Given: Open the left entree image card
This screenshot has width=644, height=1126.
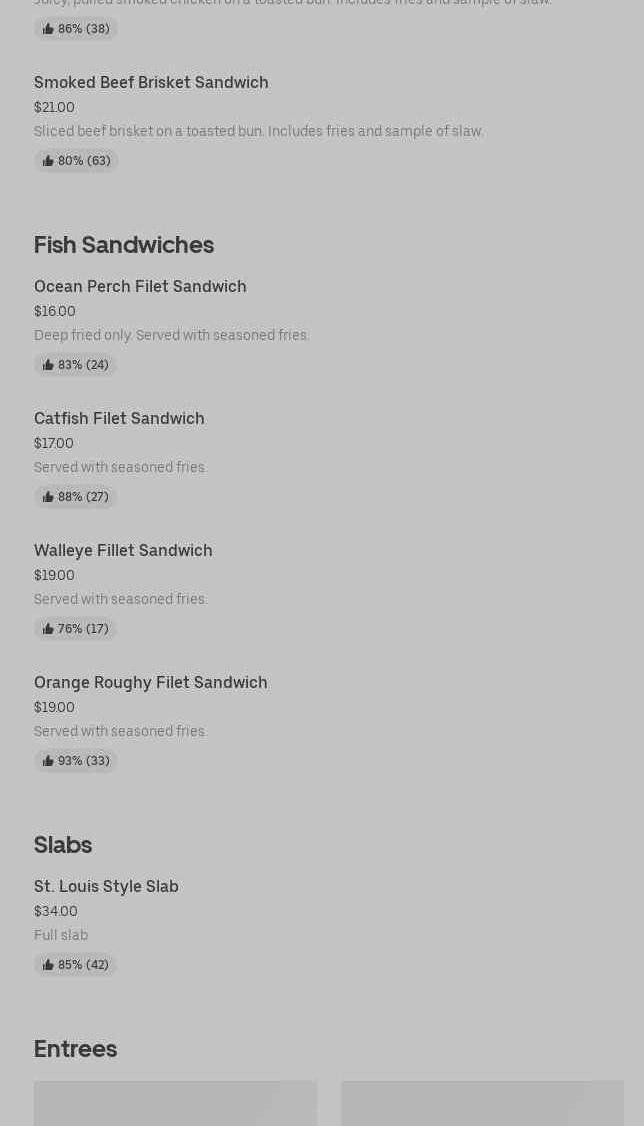Looking at the screenshot, I should 175,1103.
